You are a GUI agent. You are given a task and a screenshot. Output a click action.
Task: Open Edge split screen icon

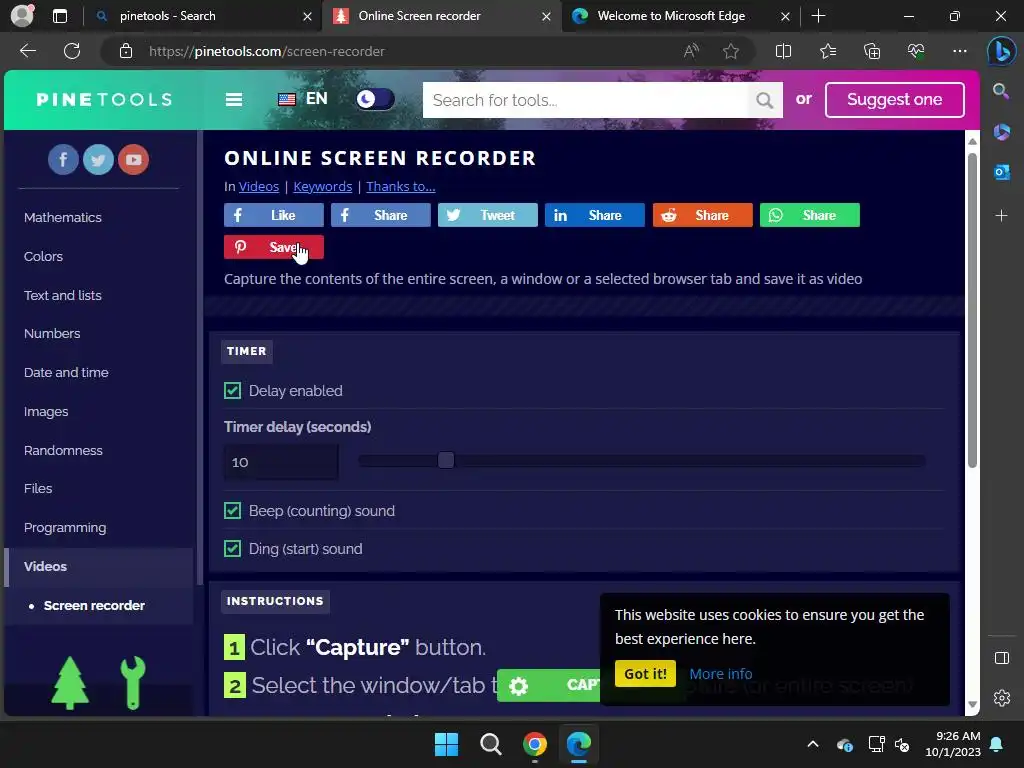click(783, 51)
